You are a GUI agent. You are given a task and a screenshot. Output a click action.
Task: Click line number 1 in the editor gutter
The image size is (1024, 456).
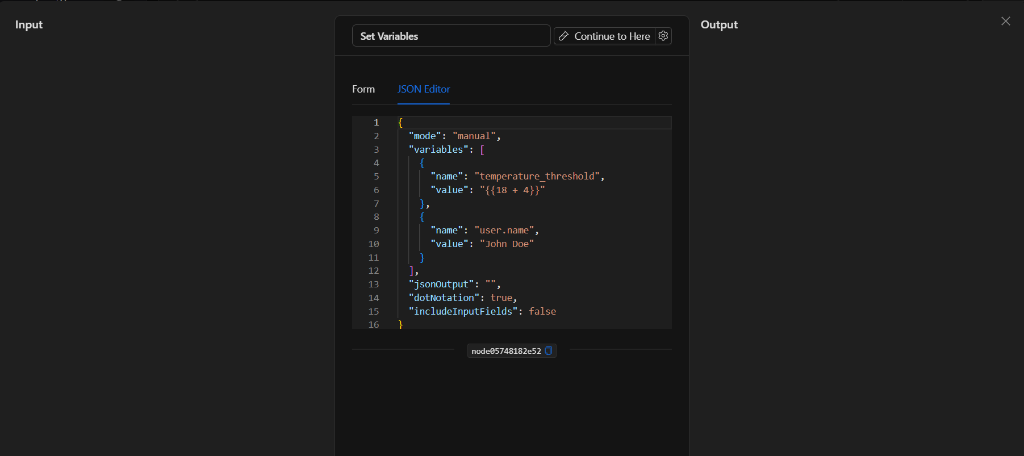pos(376,123)
